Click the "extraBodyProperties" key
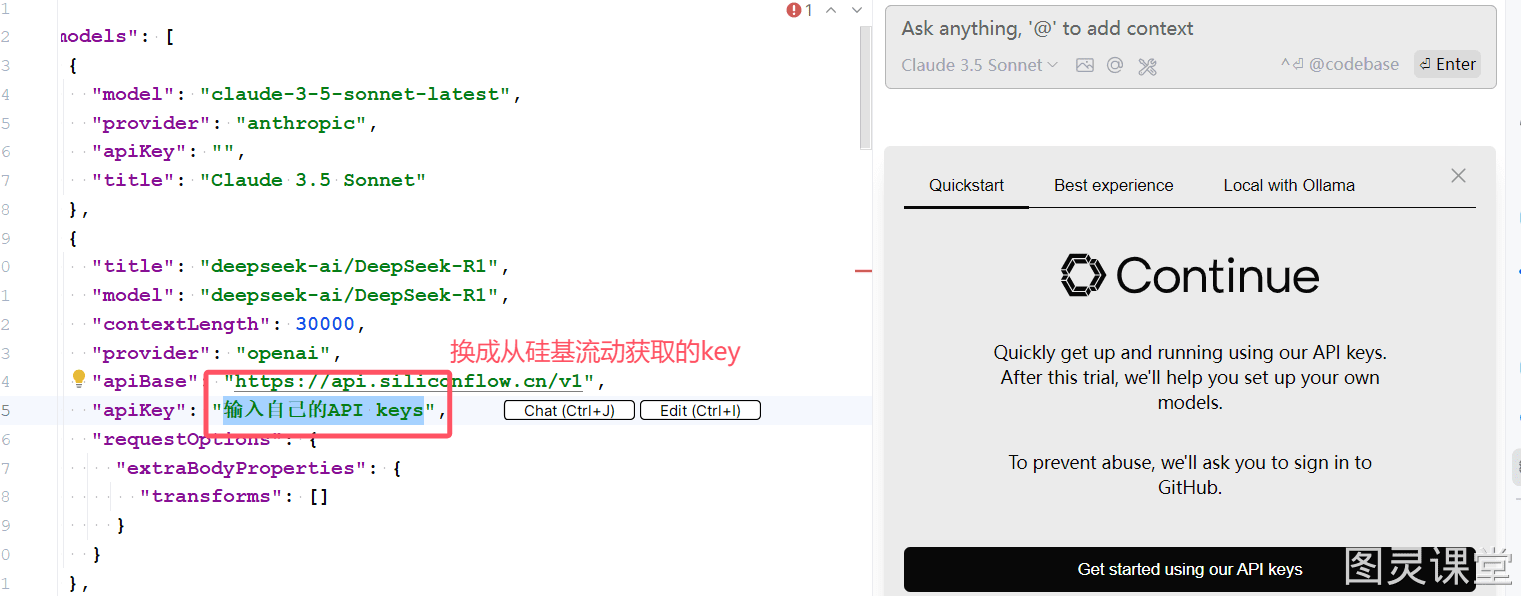Screen dimensions: 1521x596 pyautogui.click(x=241, y=468)
